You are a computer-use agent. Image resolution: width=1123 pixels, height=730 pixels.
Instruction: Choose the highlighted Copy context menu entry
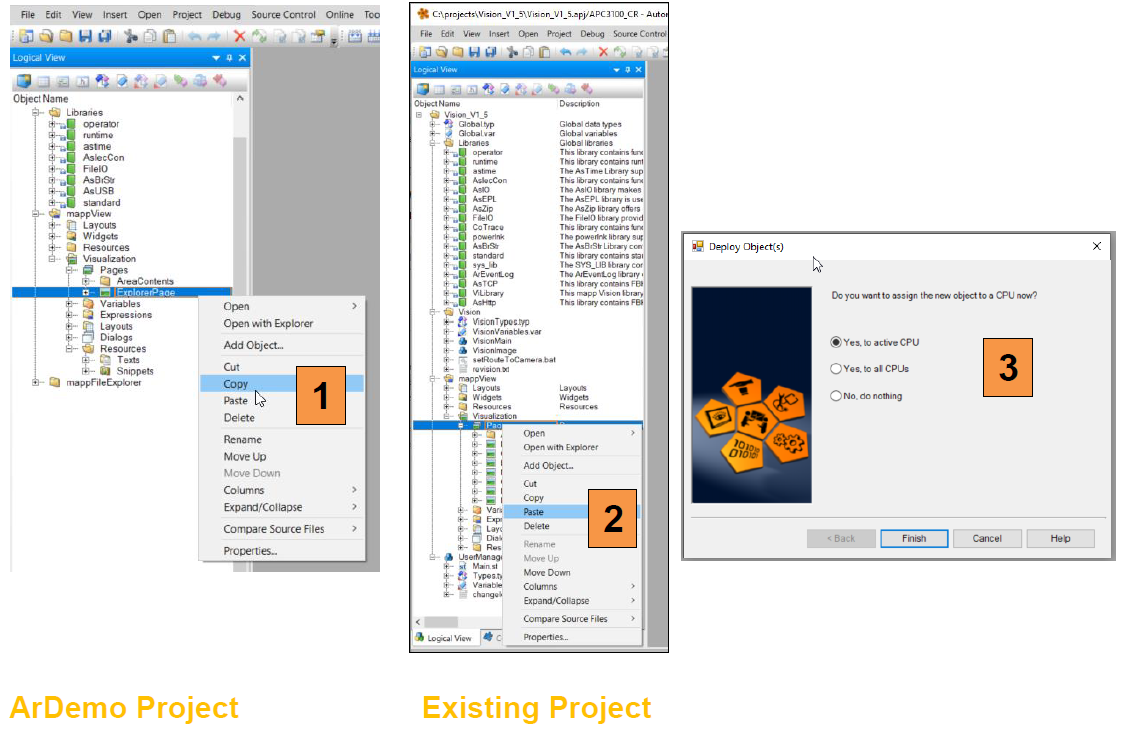pyautogui.click(x=236, y=384)
